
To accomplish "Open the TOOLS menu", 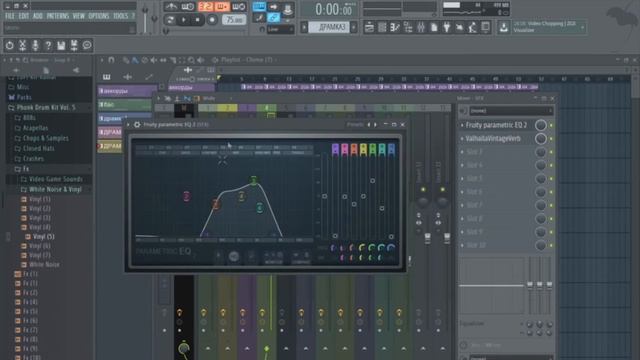I will (120, 16).
